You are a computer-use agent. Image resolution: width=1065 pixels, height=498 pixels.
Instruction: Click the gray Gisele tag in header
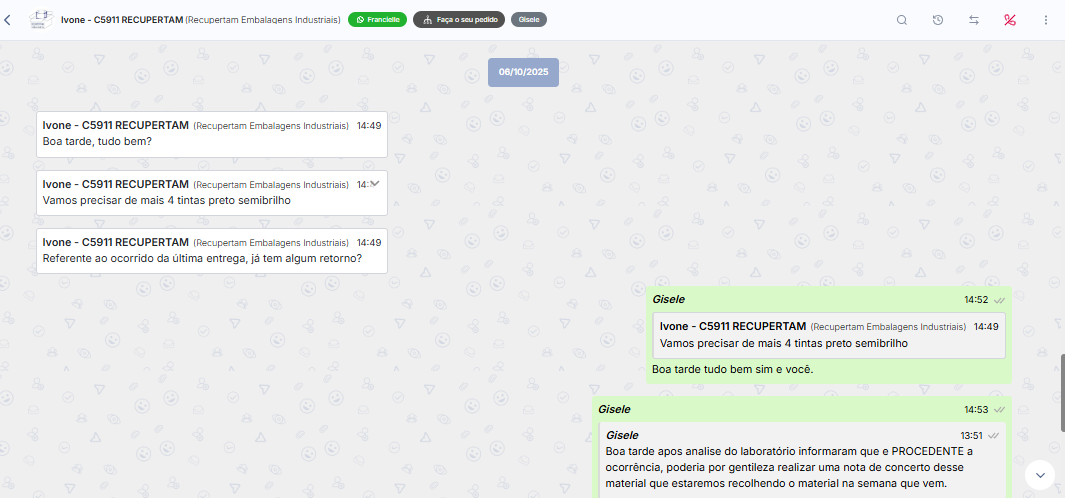point(528,20)
